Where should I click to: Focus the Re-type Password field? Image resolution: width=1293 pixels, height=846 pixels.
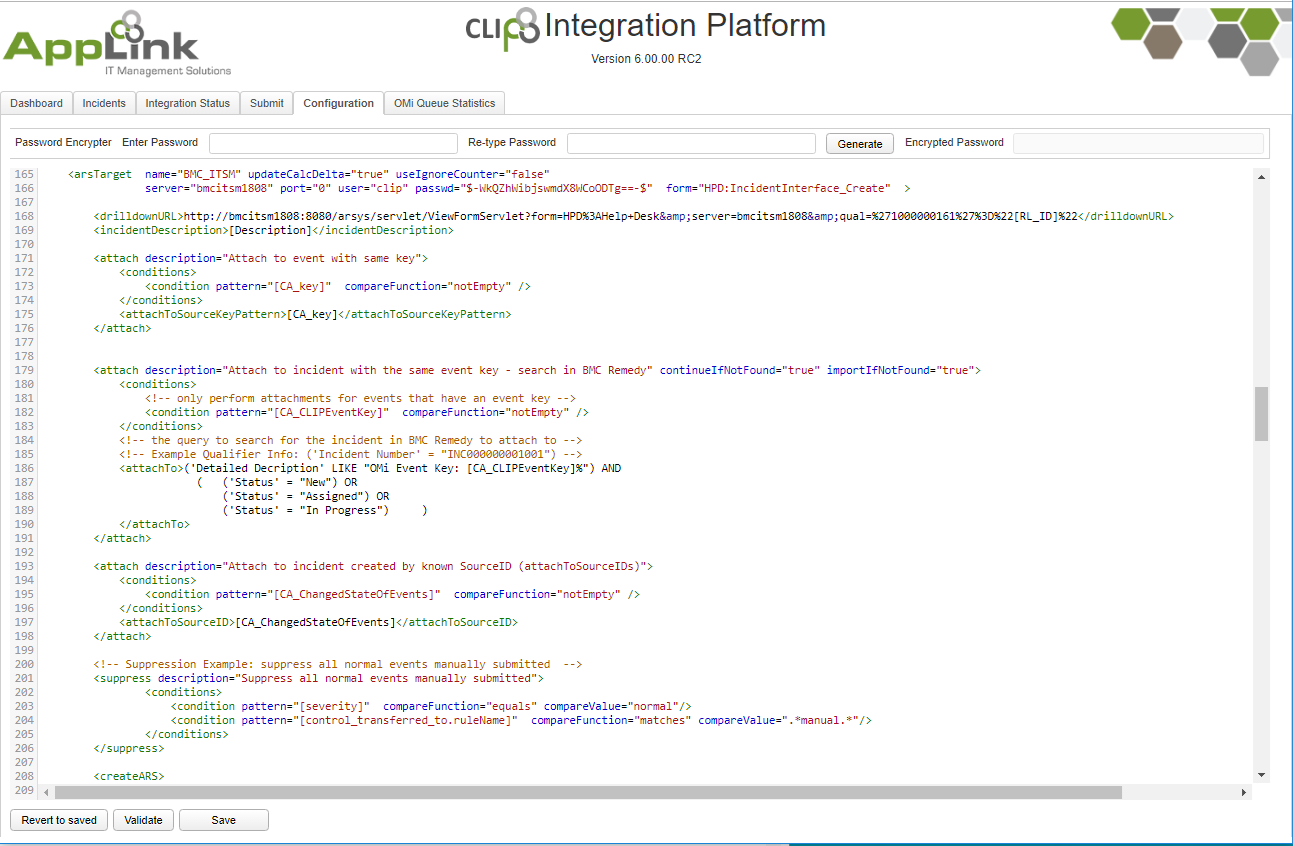(691, 143)
